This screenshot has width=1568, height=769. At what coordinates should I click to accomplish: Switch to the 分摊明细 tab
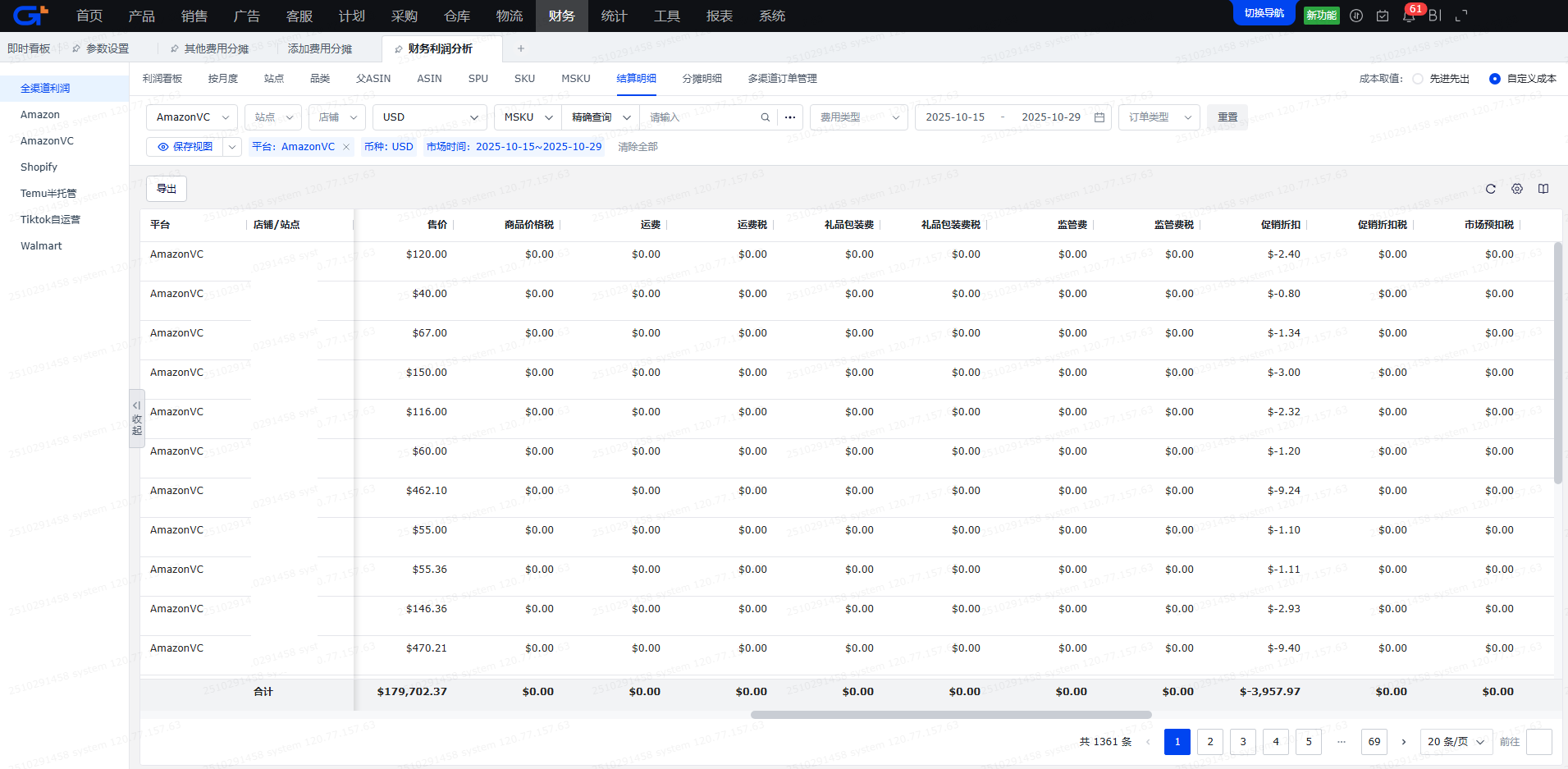click(702, 79)
